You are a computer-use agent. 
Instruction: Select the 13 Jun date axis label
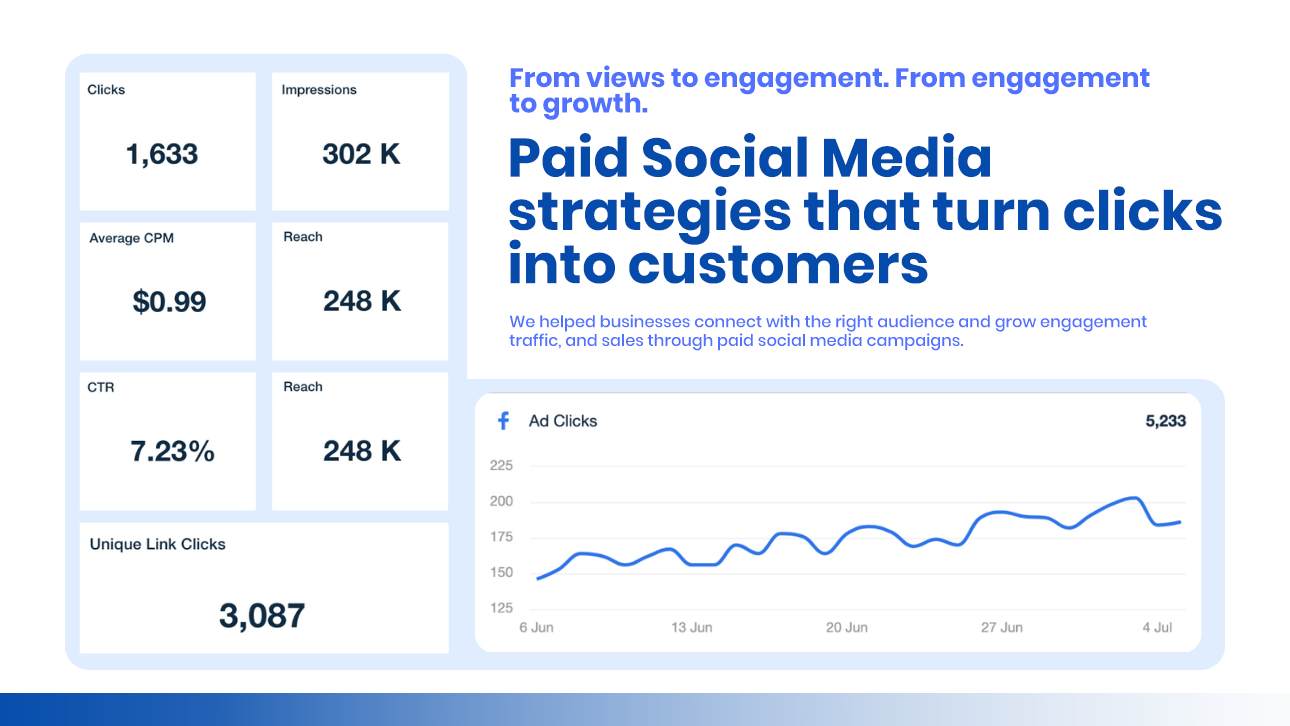click(x=692, y=627)
